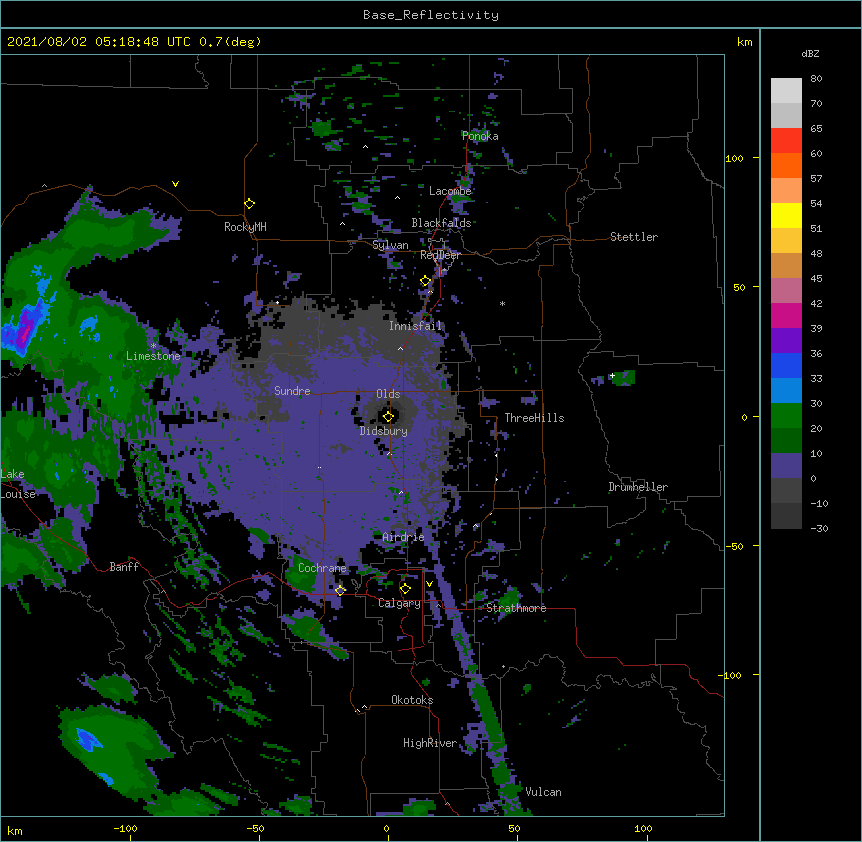Select the HighRiver label
The image size is (862, 842).
(430, 743)
